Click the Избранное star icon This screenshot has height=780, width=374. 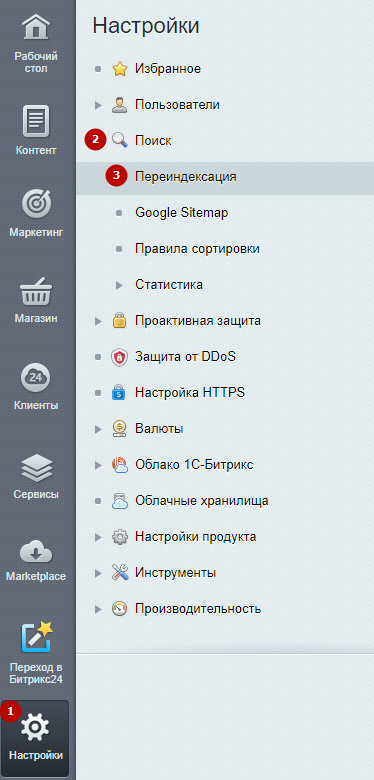click(x=119, y=69)
